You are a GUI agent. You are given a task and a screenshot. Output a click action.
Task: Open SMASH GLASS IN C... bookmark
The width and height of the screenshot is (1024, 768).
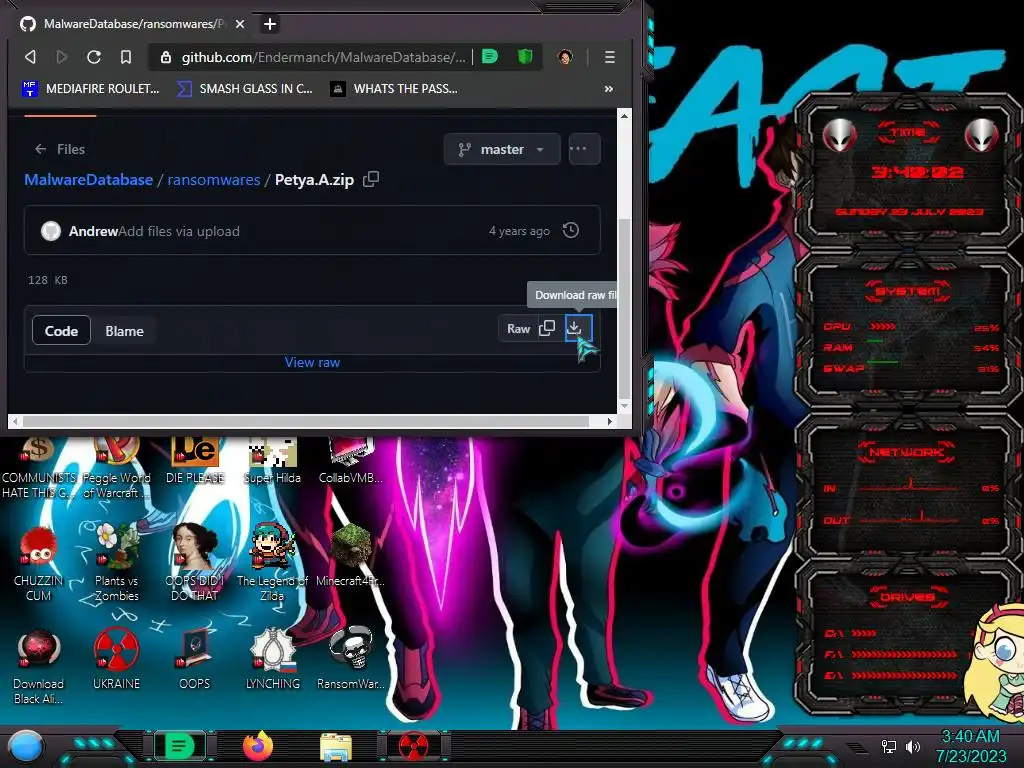245,89
